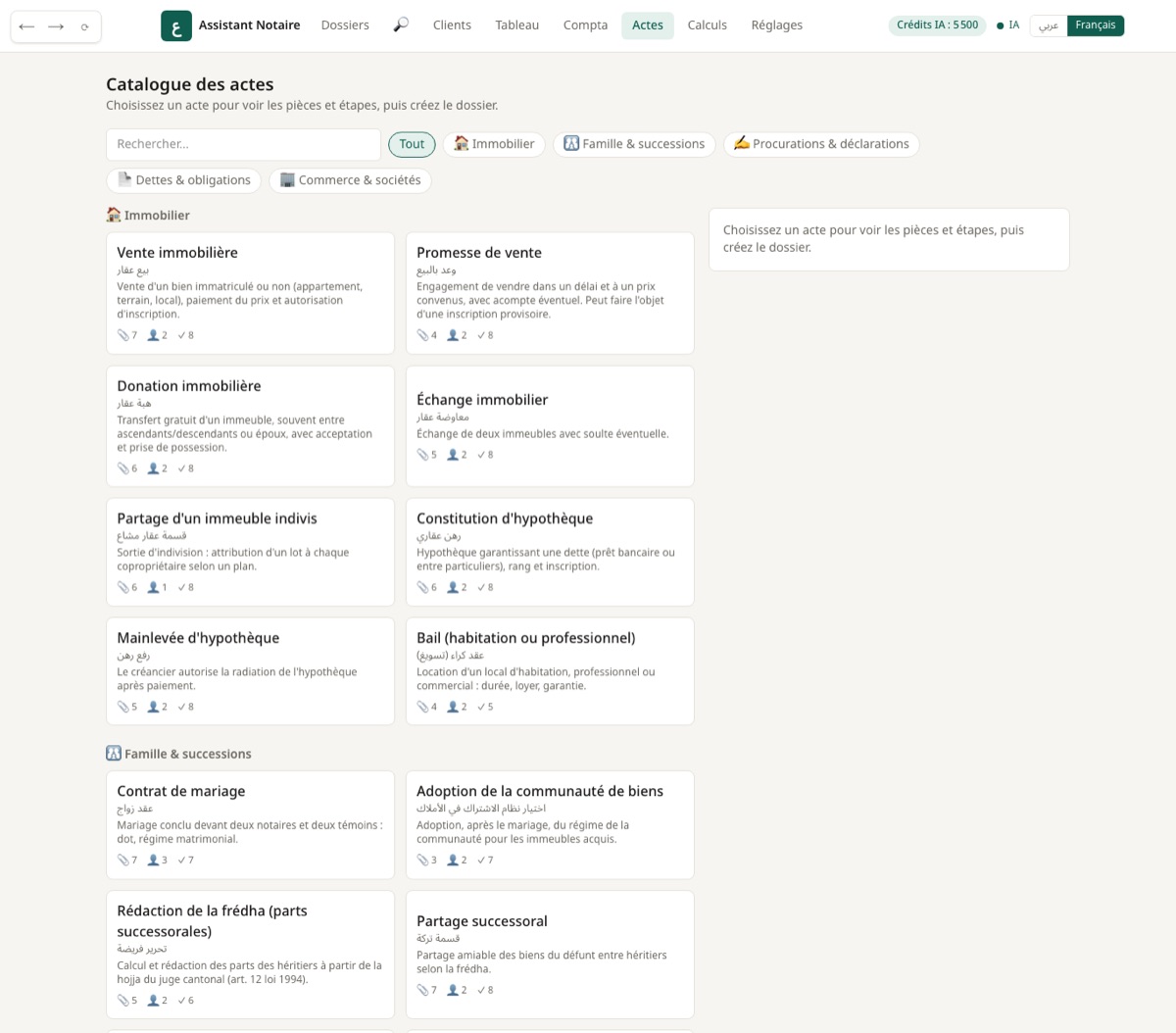
Task: Click the Famille & successions section heading
Action: pyautogui.click(x=178, y=754)
